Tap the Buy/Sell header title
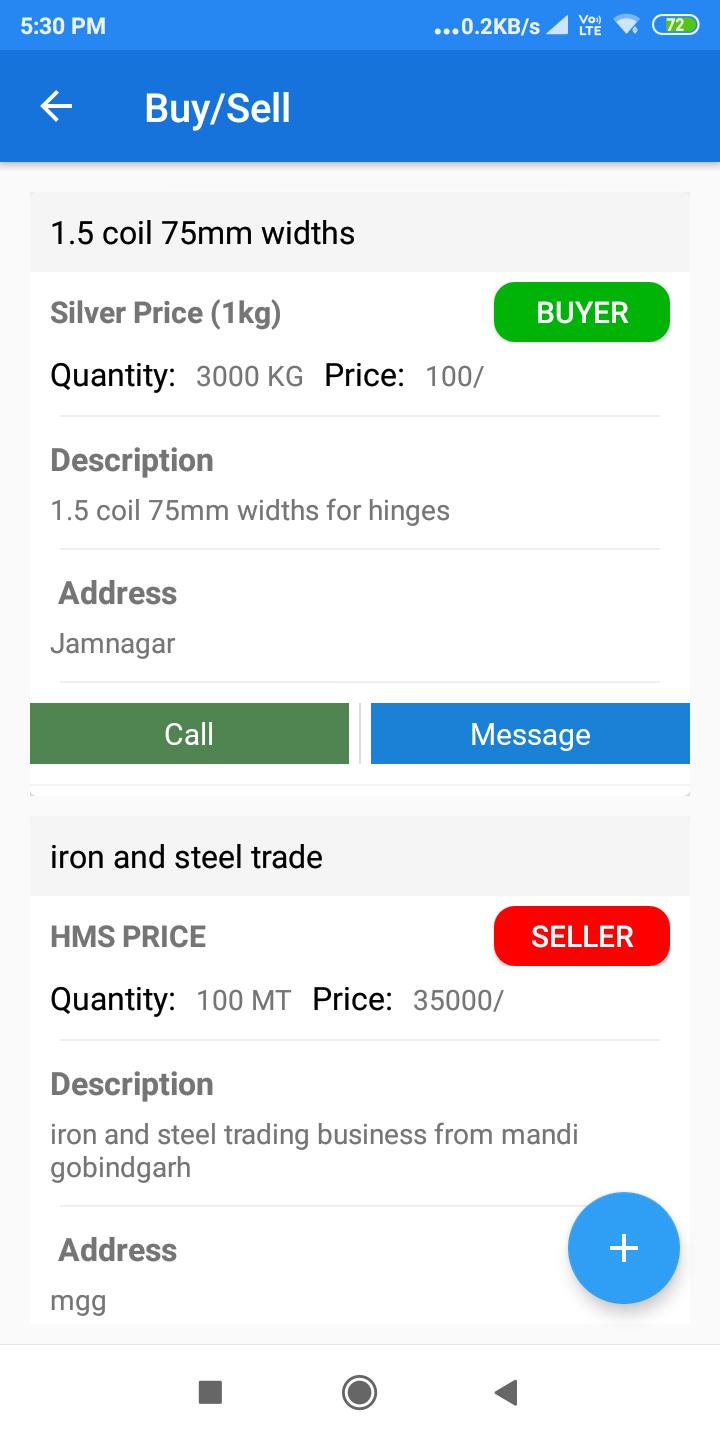This screenshot has height=1440, width=720. [217, 108]
